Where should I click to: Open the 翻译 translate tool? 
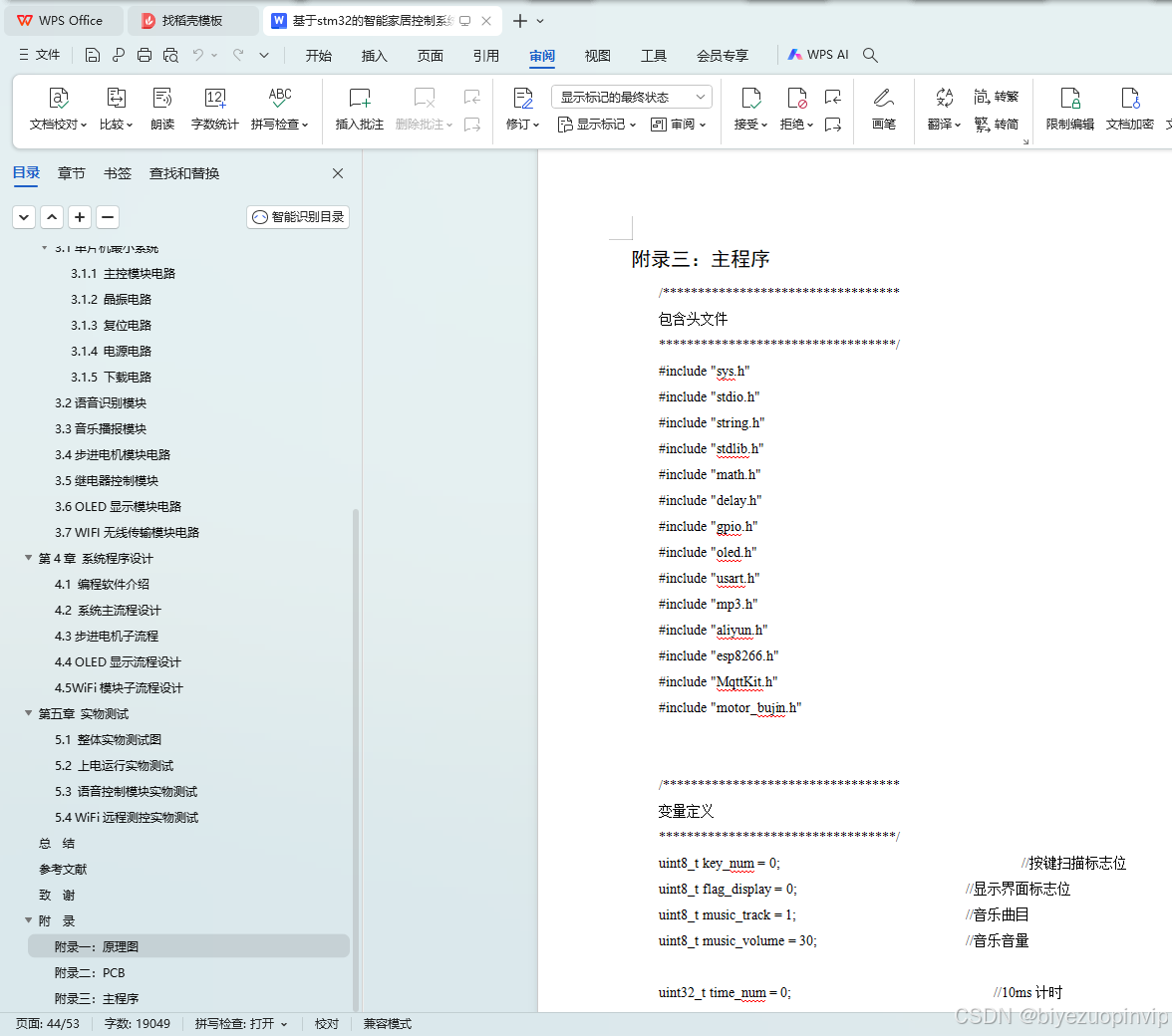point(944,109)
